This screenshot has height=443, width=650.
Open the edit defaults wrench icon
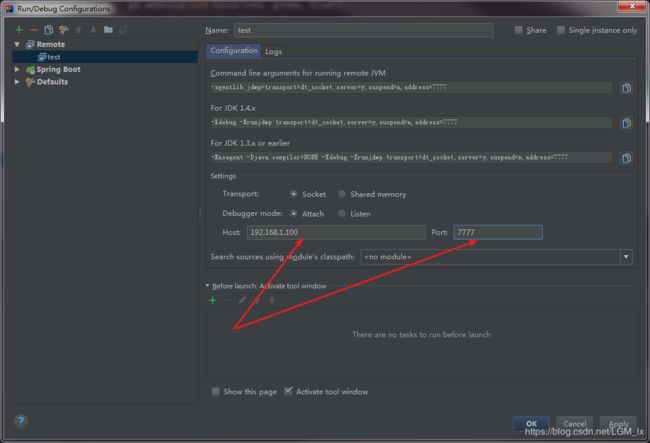coord(63,30)
